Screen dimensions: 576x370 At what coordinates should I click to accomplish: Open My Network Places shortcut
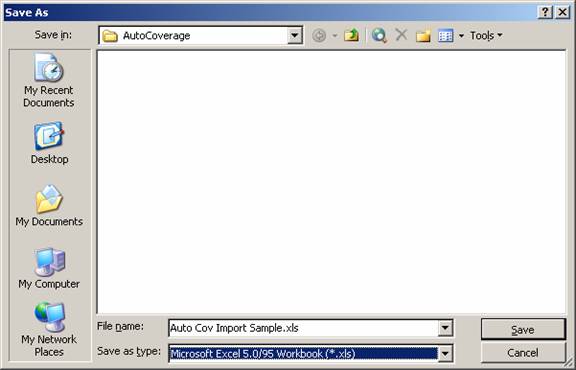[x=49, y=329]
